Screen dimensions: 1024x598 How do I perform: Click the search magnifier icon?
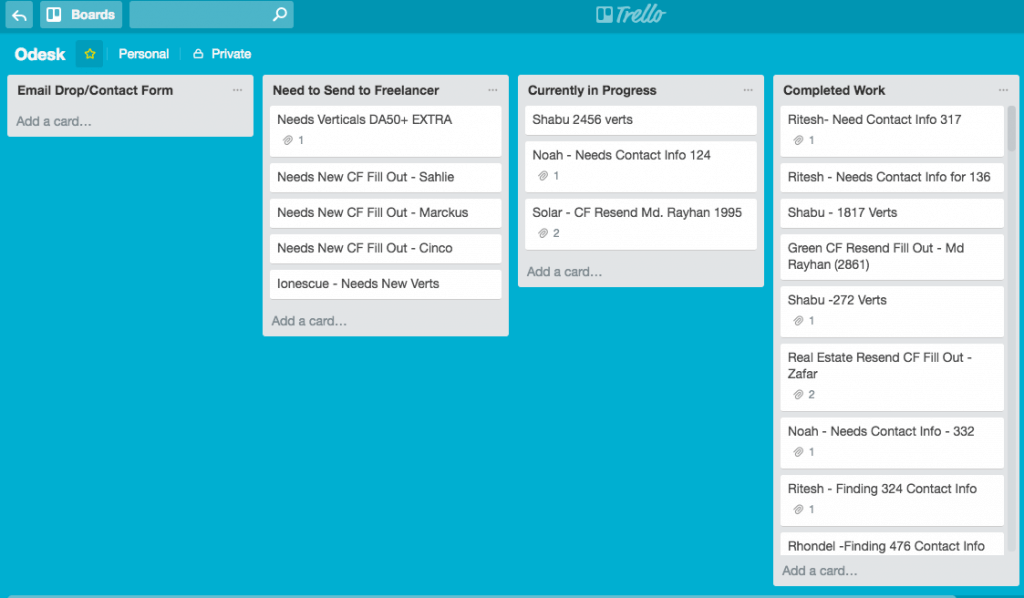[x=280, y=14]
